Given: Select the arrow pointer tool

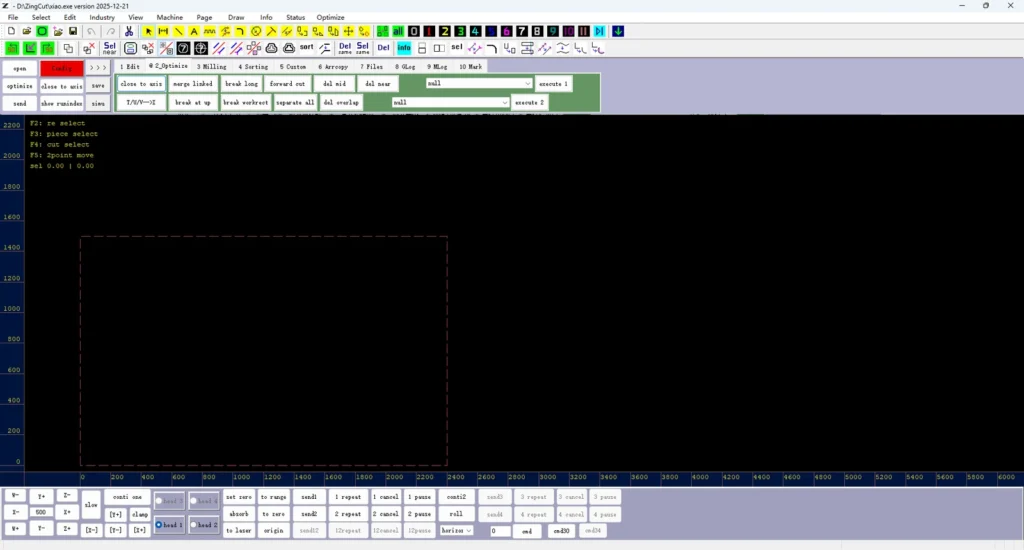Looking at the screenshot, I should [148, 31].
